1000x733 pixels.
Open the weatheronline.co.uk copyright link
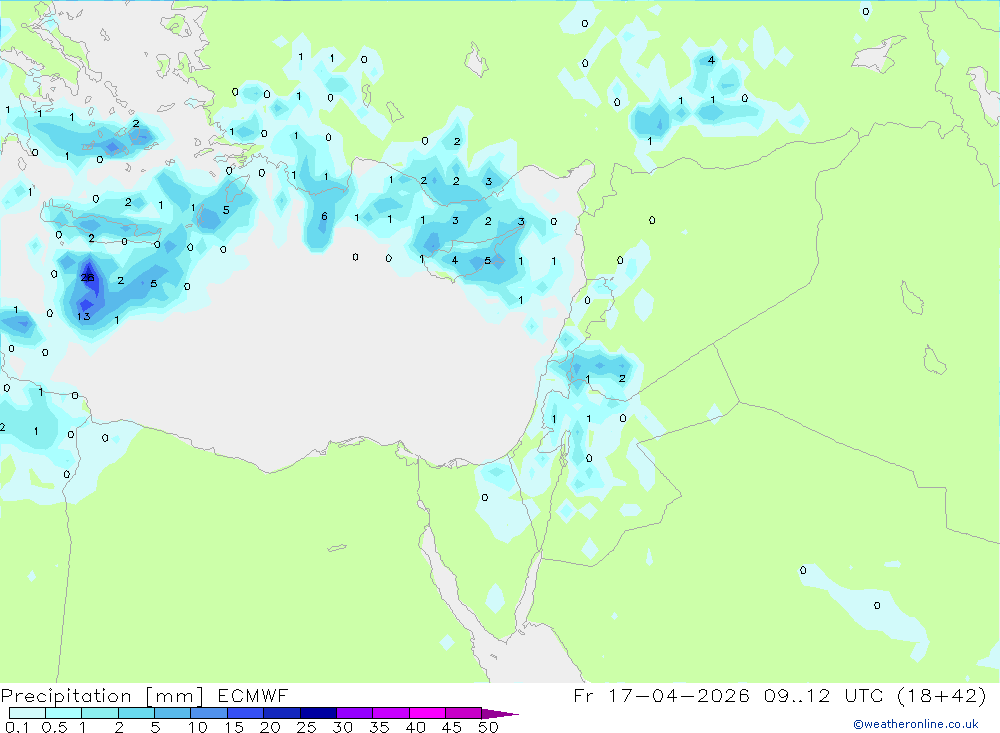click(x=916, y=724)
